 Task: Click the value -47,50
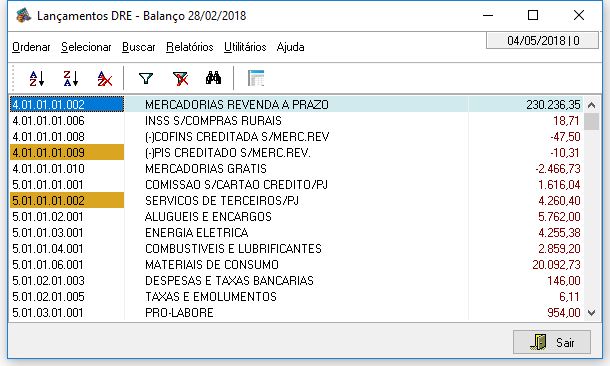coord(565,137)
